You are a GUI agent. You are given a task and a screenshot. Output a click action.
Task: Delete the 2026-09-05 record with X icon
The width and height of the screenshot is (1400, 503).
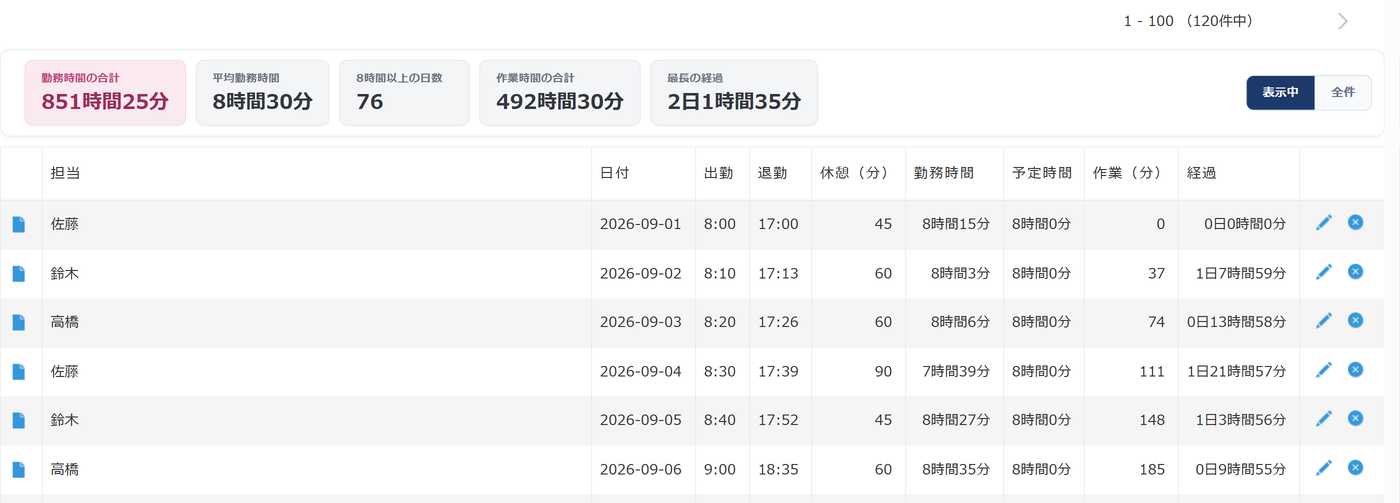[x=1355, y=418]
